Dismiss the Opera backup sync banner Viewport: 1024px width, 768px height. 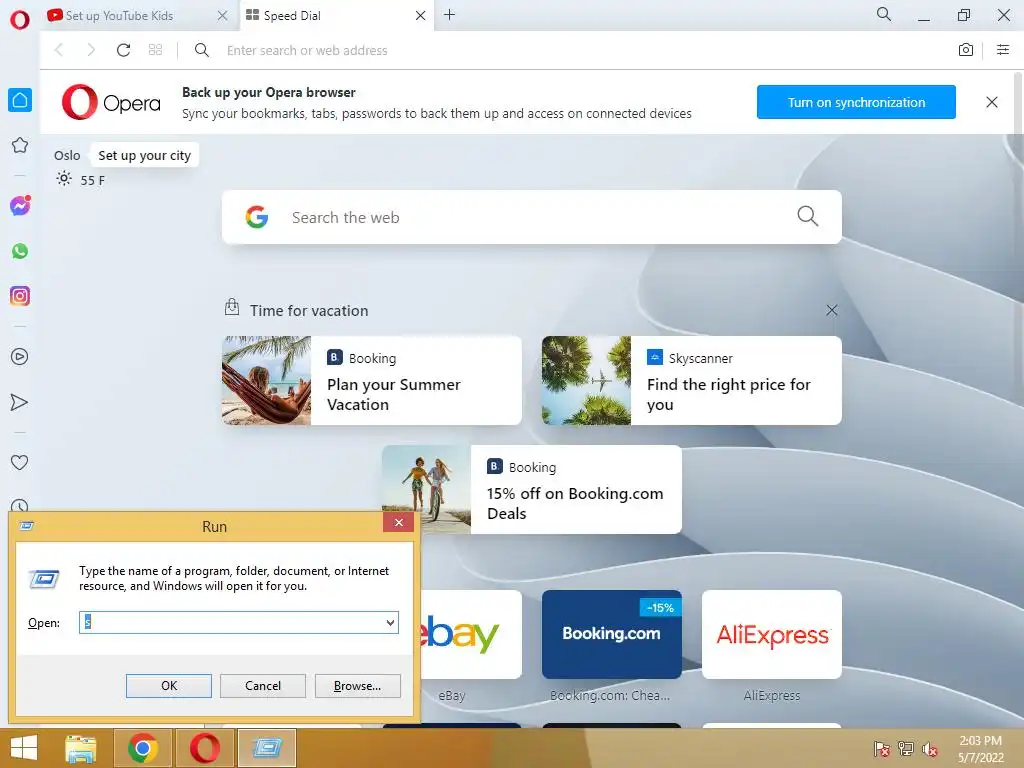click(x=991, y=102)
